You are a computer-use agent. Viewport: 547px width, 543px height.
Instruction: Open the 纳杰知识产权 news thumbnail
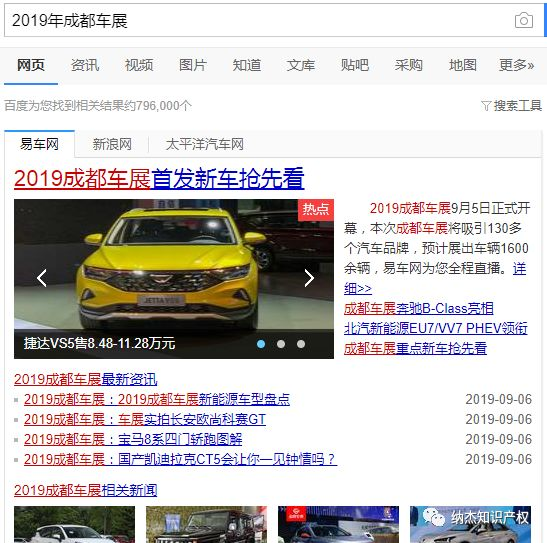(x=470, y=525)
